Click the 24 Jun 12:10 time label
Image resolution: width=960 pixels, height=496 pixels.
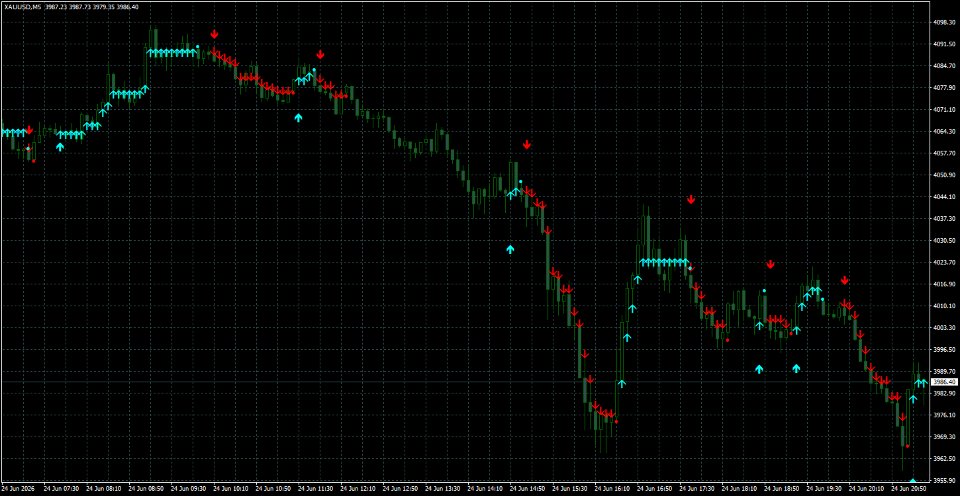[358, 489]
